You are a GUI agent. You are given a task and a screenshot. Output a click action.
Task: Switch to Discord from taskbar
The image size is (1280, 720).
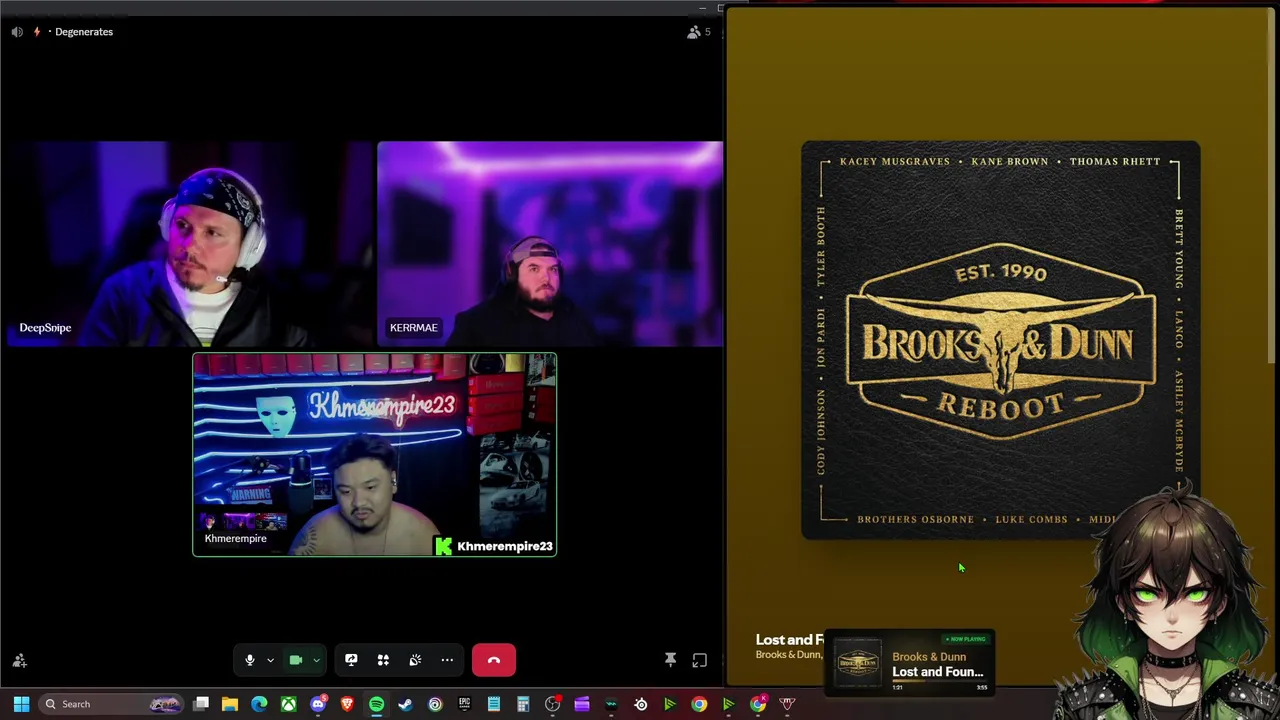pyautogui.click(x=318, y=704)
